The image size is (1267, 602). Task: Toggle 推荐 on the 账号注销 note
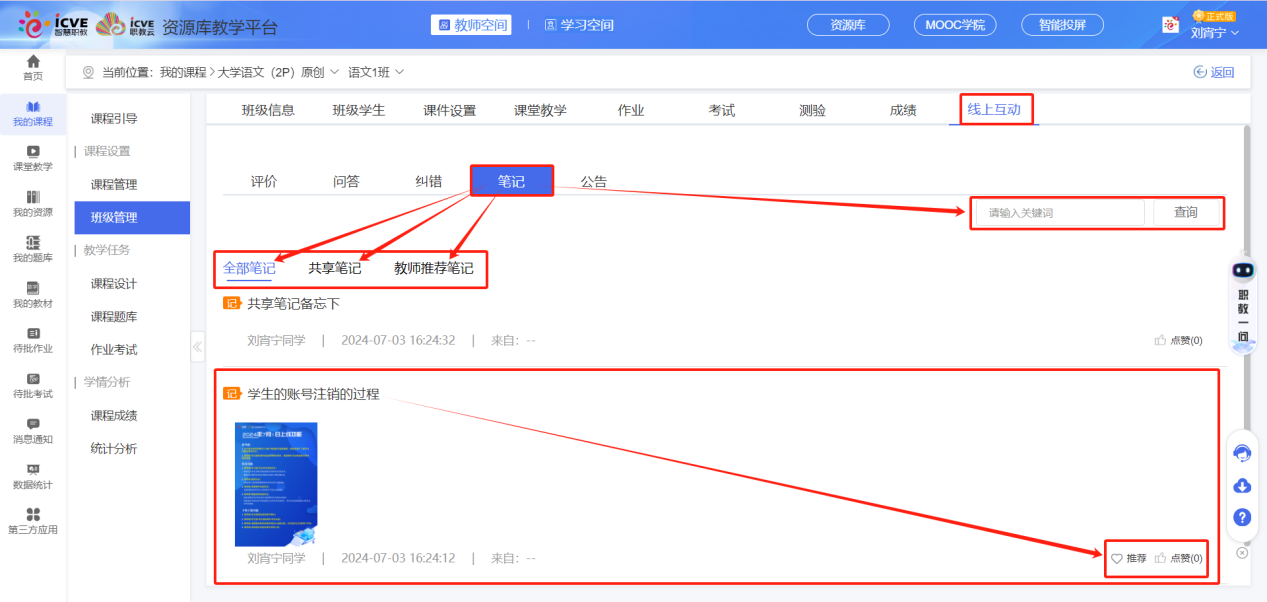[1129, 559]
